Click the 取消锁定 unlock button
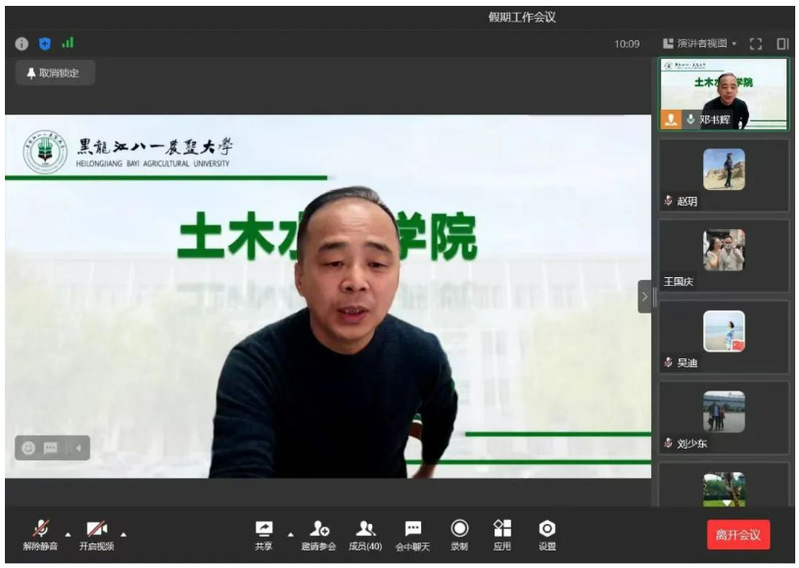The image size is (799, 568). point(54,73)
